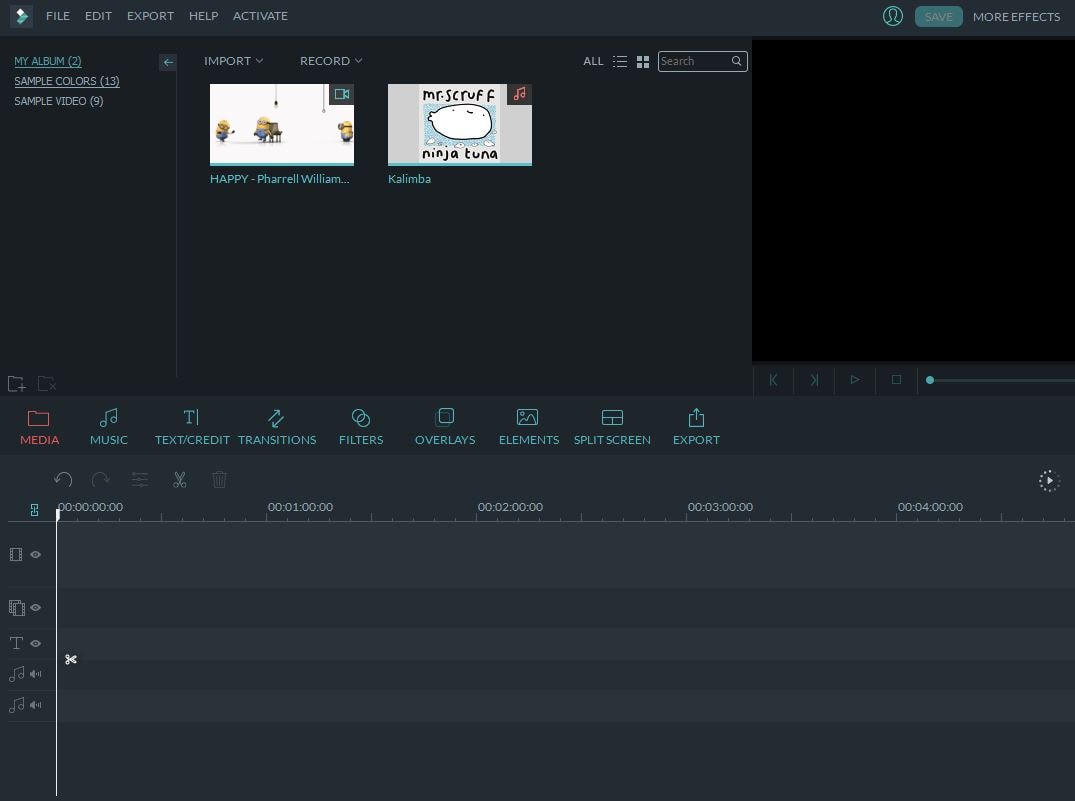1075x801 pixels.
Task: Click the render preview icon
Action: (x=1049, y=481)
